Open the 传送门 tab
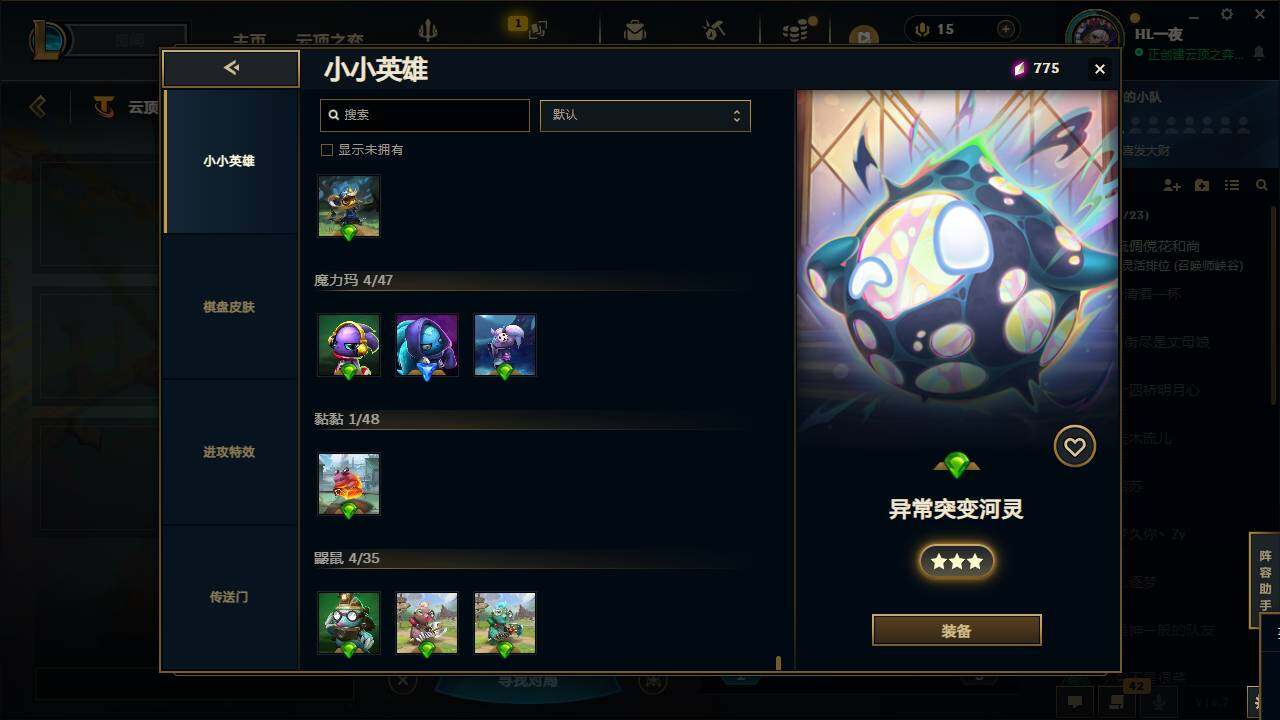Image resolution: width=1280 pixels, height=720 pixels. [229, 597]
